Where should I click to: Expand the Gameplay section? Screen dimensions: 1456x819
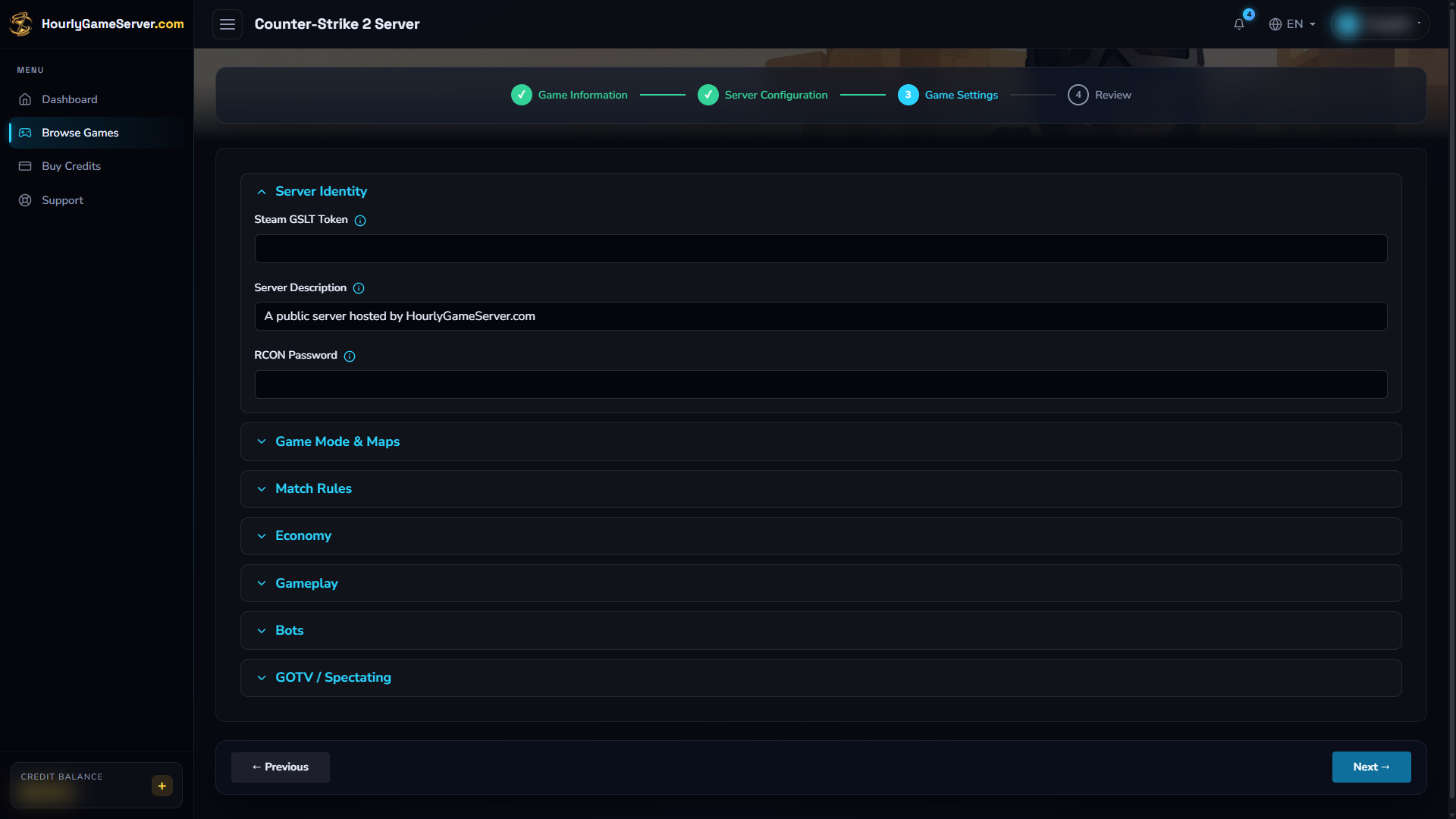821,583
